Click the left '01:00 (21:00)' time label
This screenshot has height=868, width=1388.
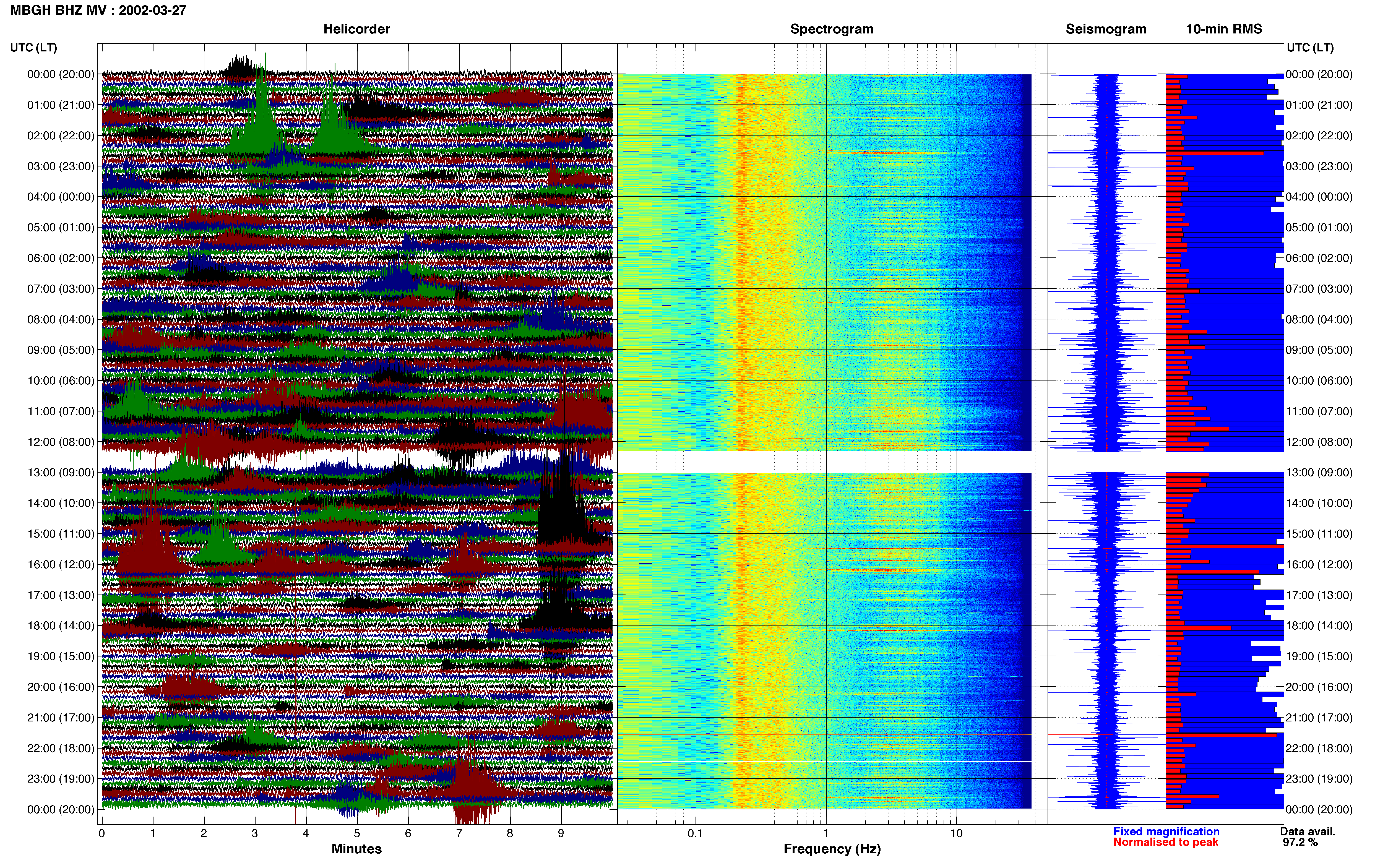61,105
